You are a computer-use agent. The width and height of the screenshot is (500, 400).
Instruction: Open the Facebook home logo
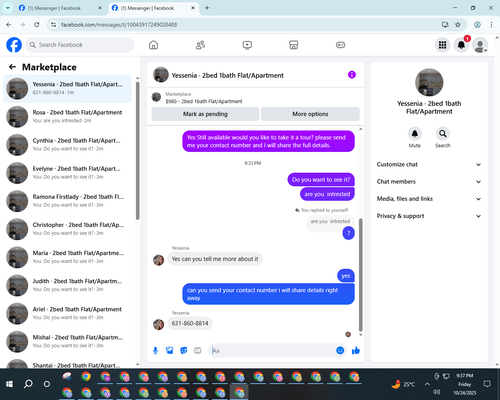pos(14,45)
